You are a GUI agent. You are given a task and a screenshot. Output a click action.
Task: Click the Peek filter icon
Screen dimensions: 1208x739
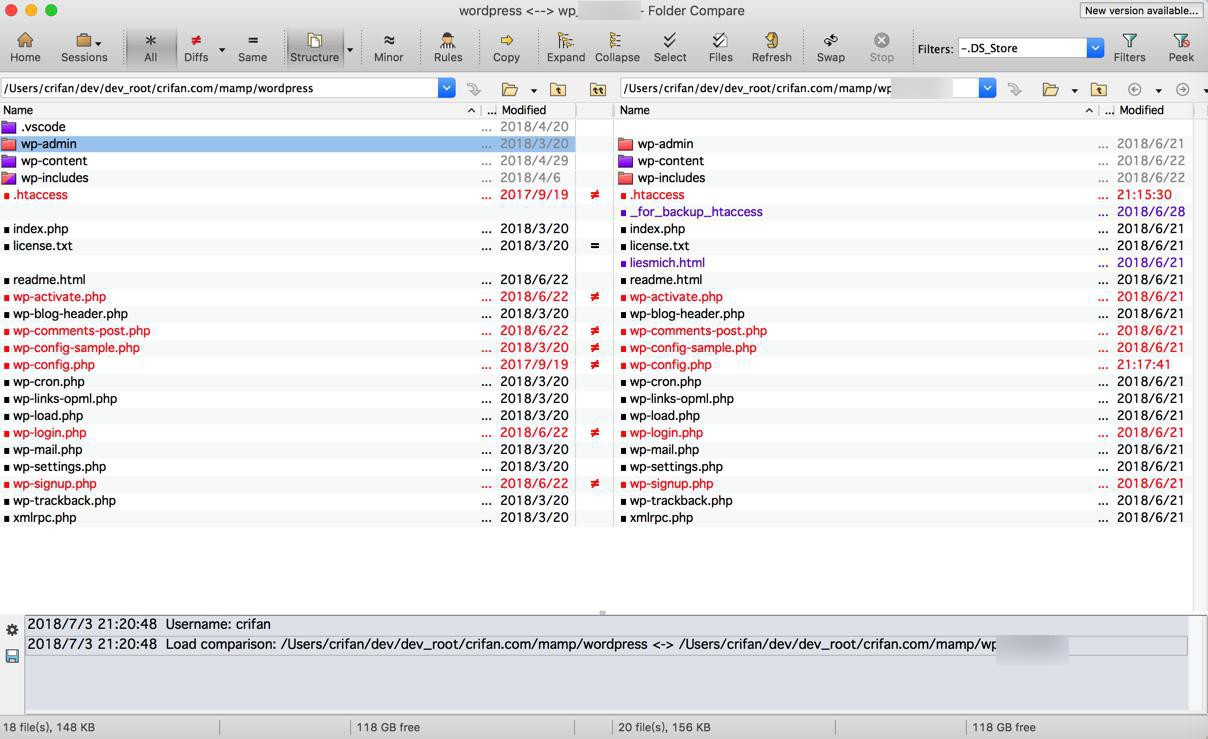[1181, 47]
